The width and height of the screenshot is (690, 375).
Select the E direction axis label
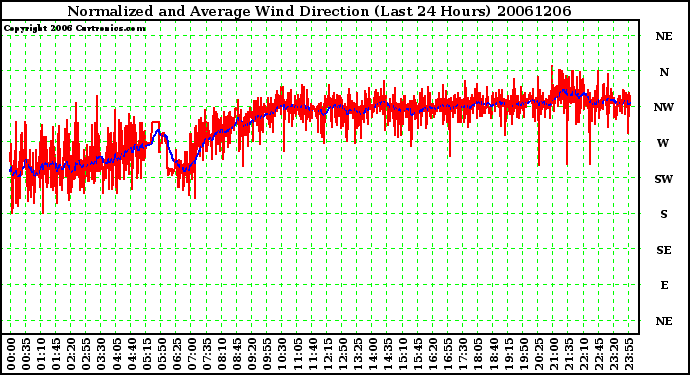[664, 286]
